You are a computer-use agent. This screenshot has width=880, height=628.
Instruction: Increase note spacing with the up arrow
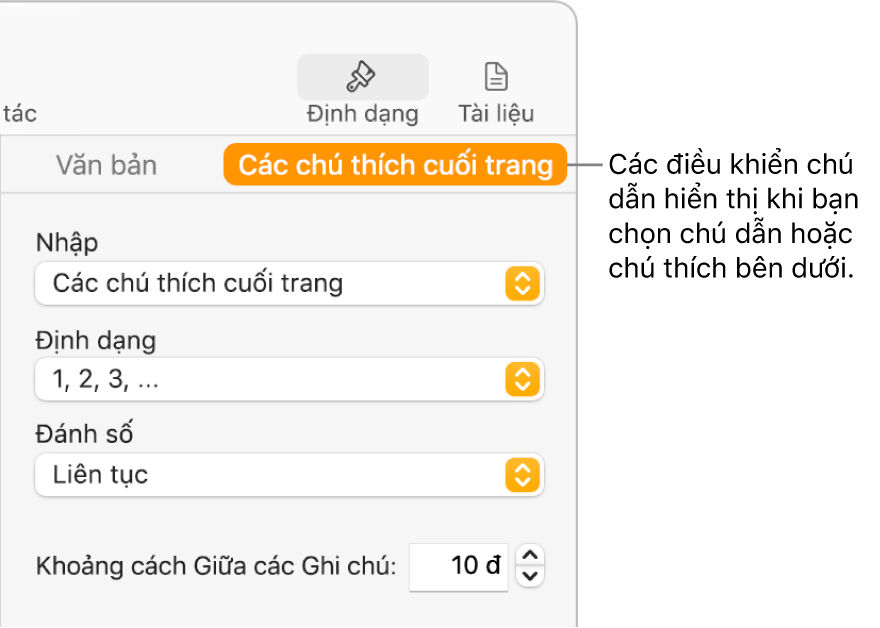pos(533,555)
